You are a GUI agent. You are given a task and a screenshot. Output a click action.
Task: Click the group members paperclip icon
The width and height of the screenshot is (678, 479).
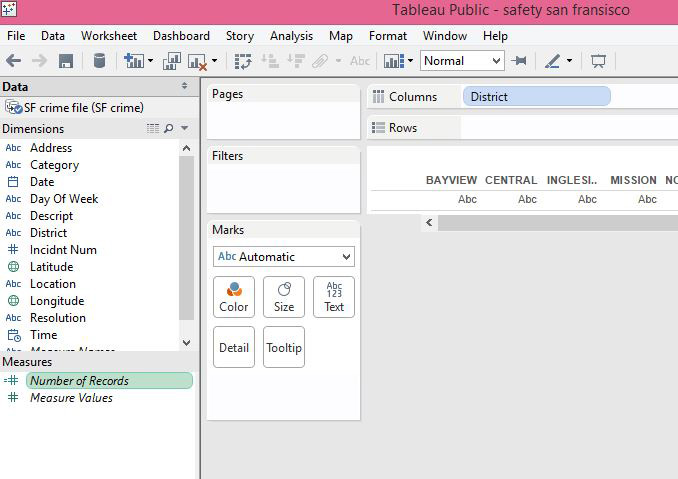pos(320,61)
